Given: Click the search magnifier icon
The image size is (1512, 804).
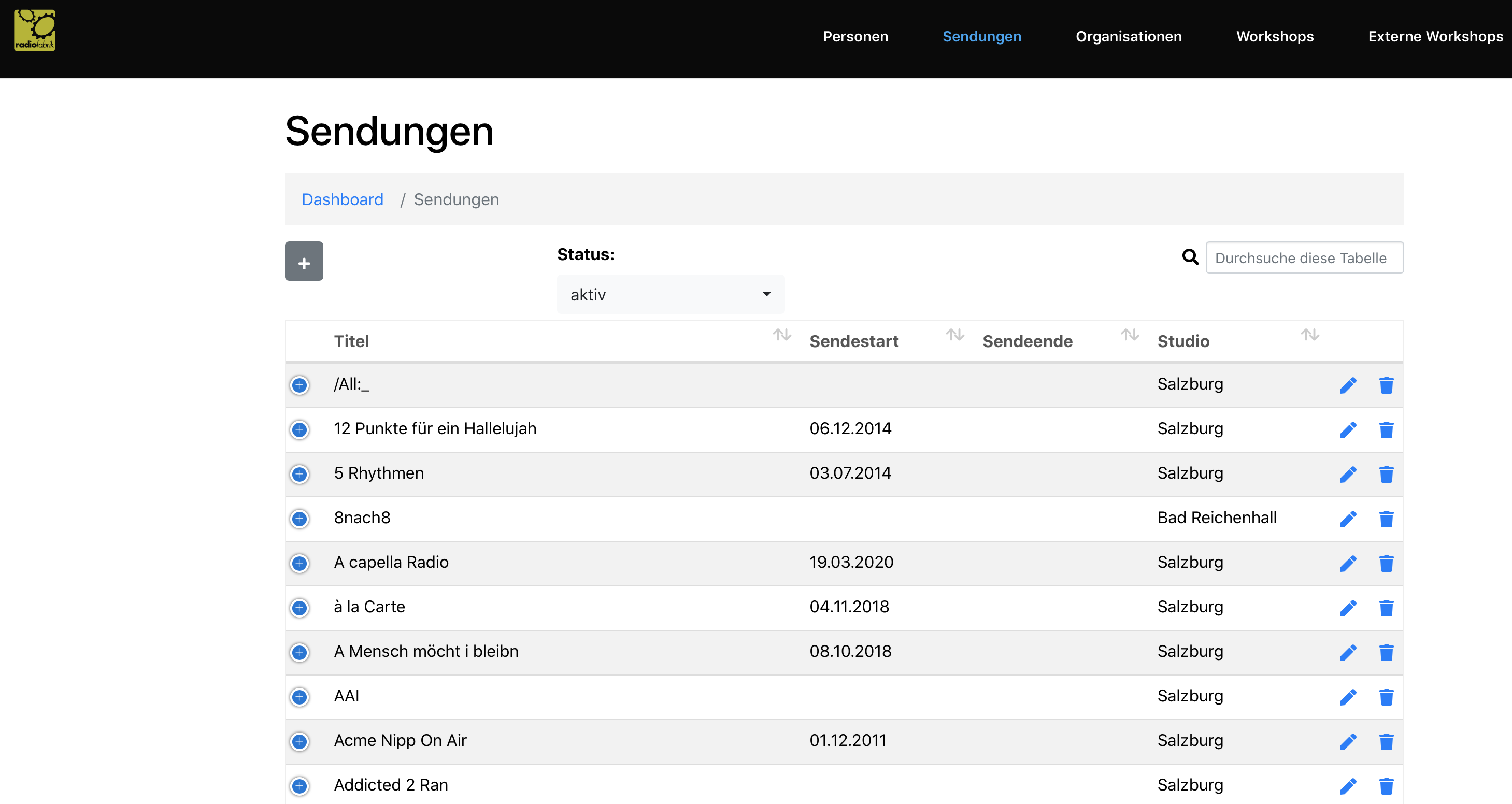Looking at the screenshot, I should (1190, 257).
